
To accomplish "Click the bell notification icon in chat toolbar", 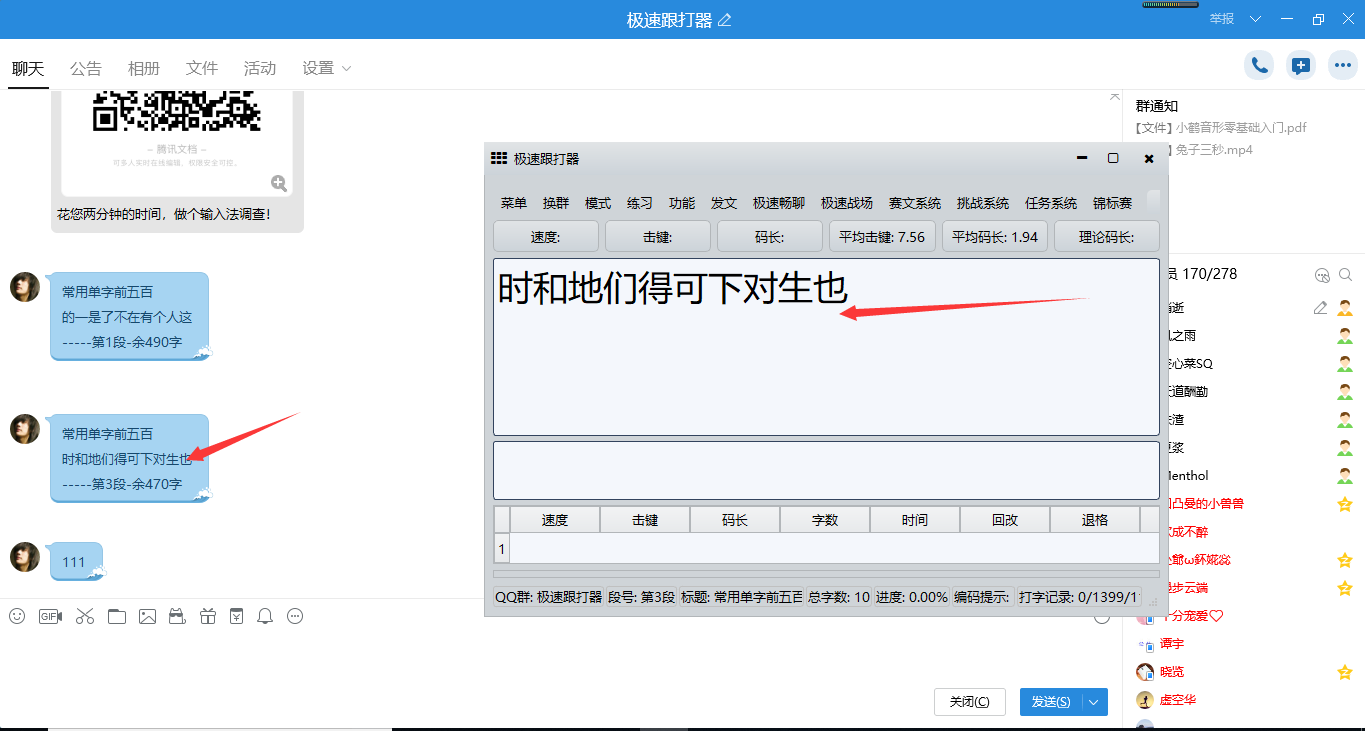I will [x=265, y=616].
